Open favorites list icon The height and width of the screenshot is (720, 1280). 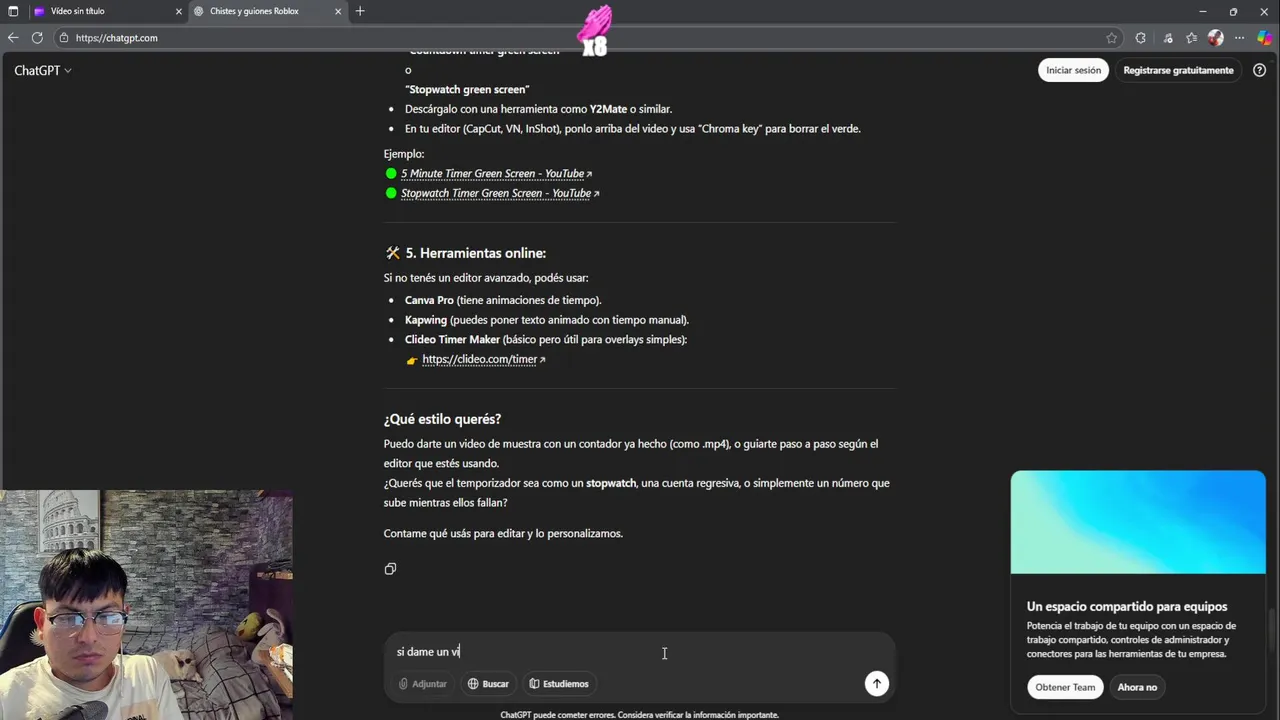[x=1191, y=38]
